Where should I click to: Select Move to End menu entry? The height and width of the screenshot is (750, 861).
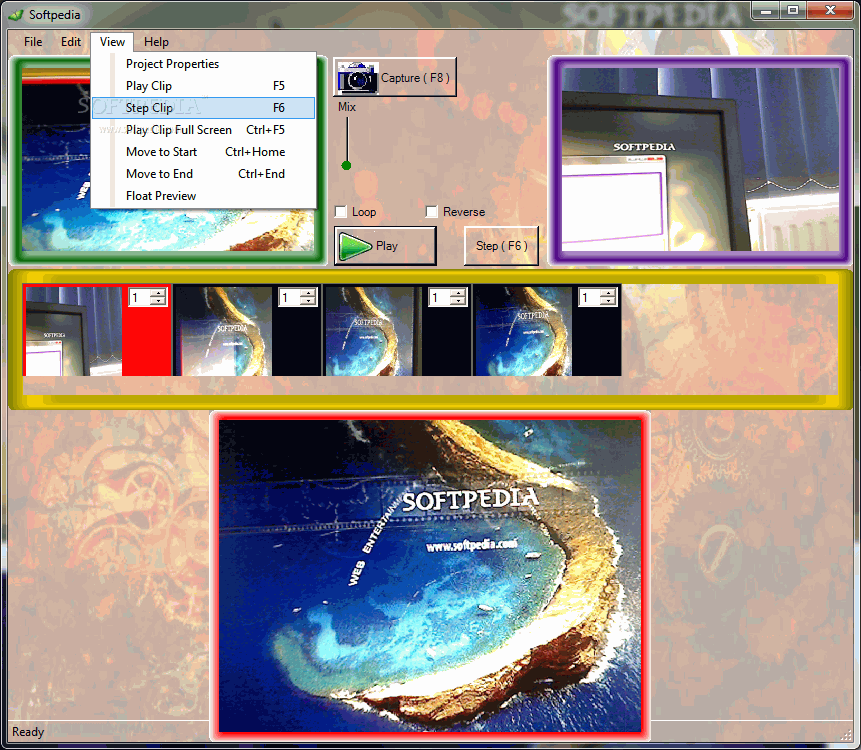click(x=203, y=173)
